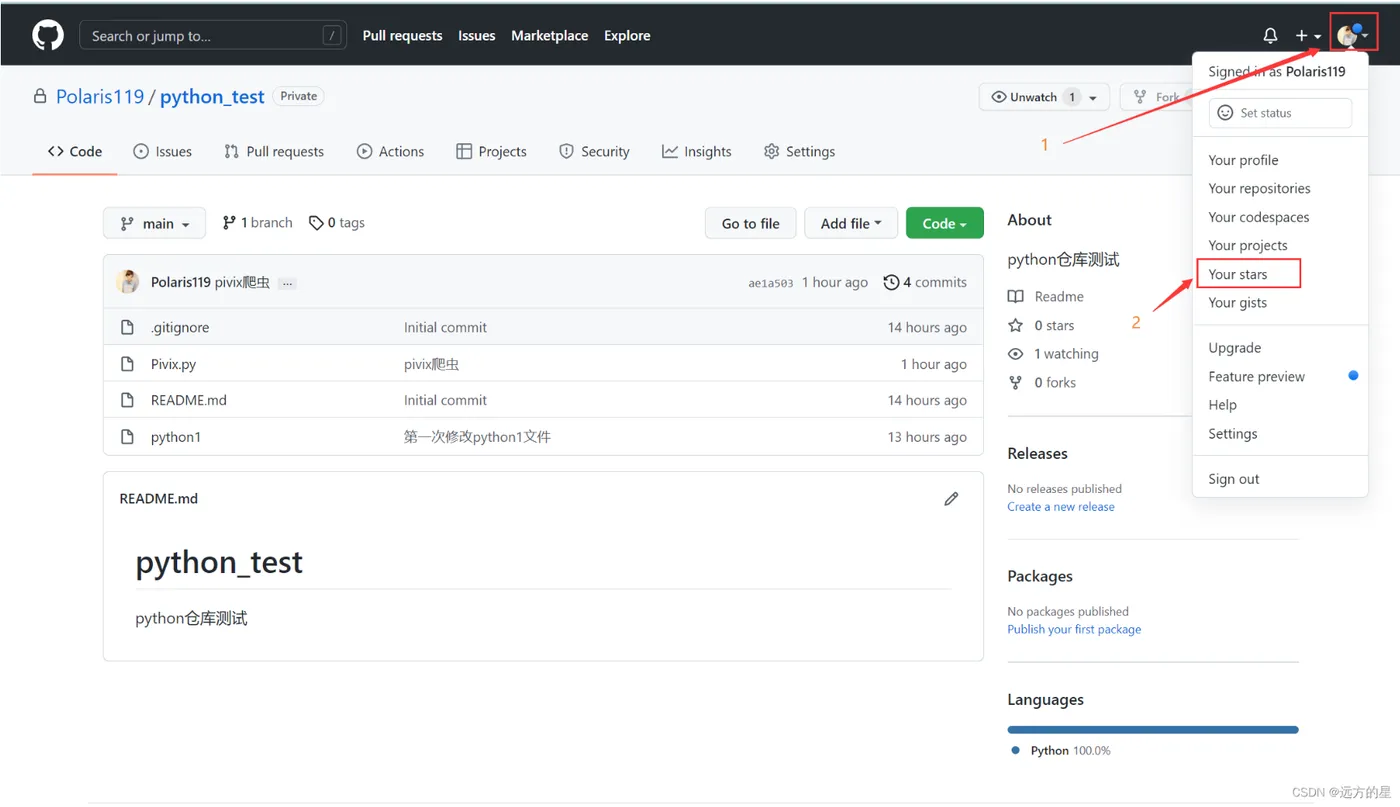The height and width of the screenshot is (807, 1400).
Task: Open the Insights tab
Action: click(696, 151)
